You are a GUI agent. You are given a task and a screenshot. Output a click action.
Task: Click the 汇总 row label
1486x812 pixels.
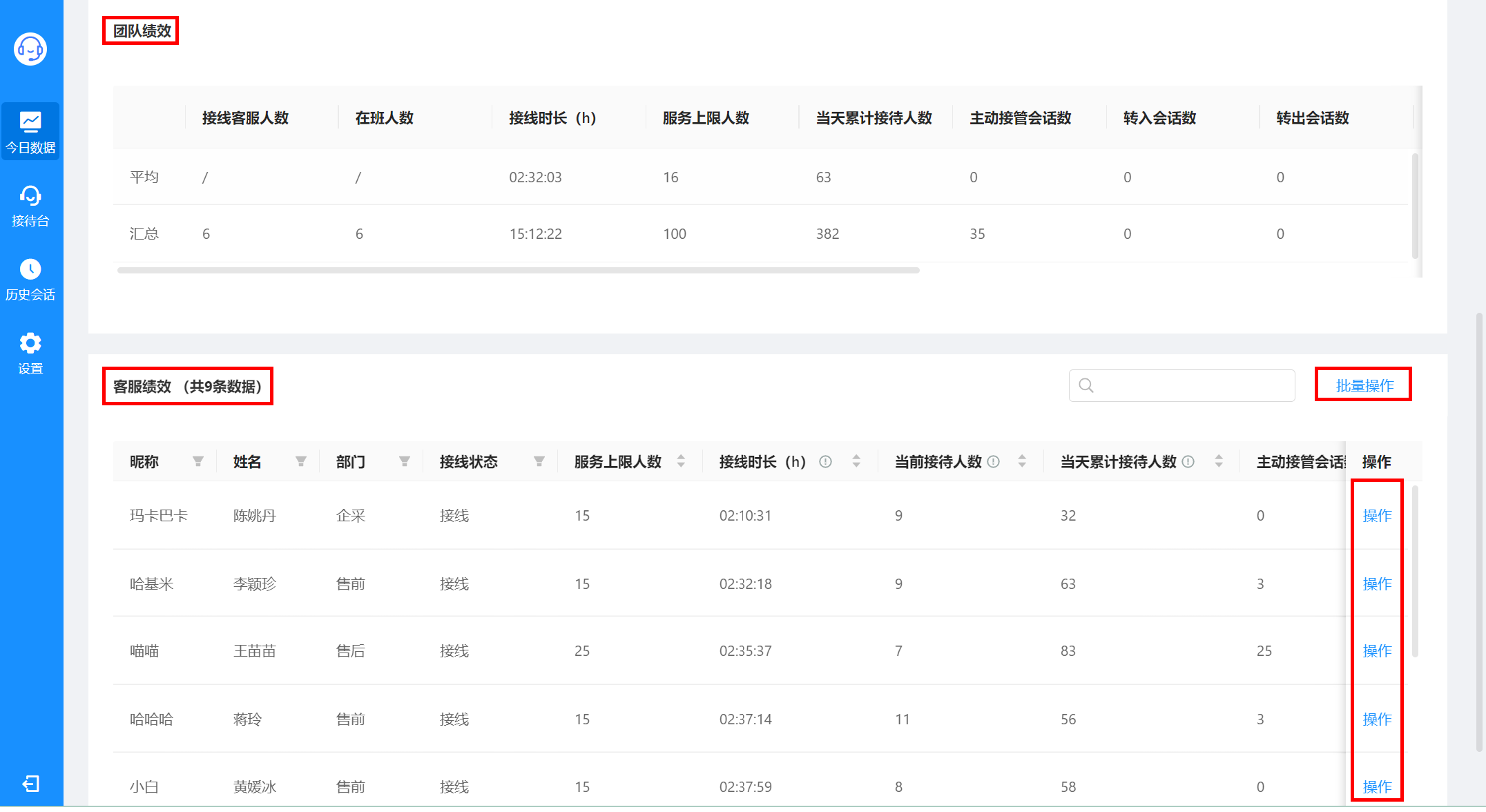coord(144,233)
